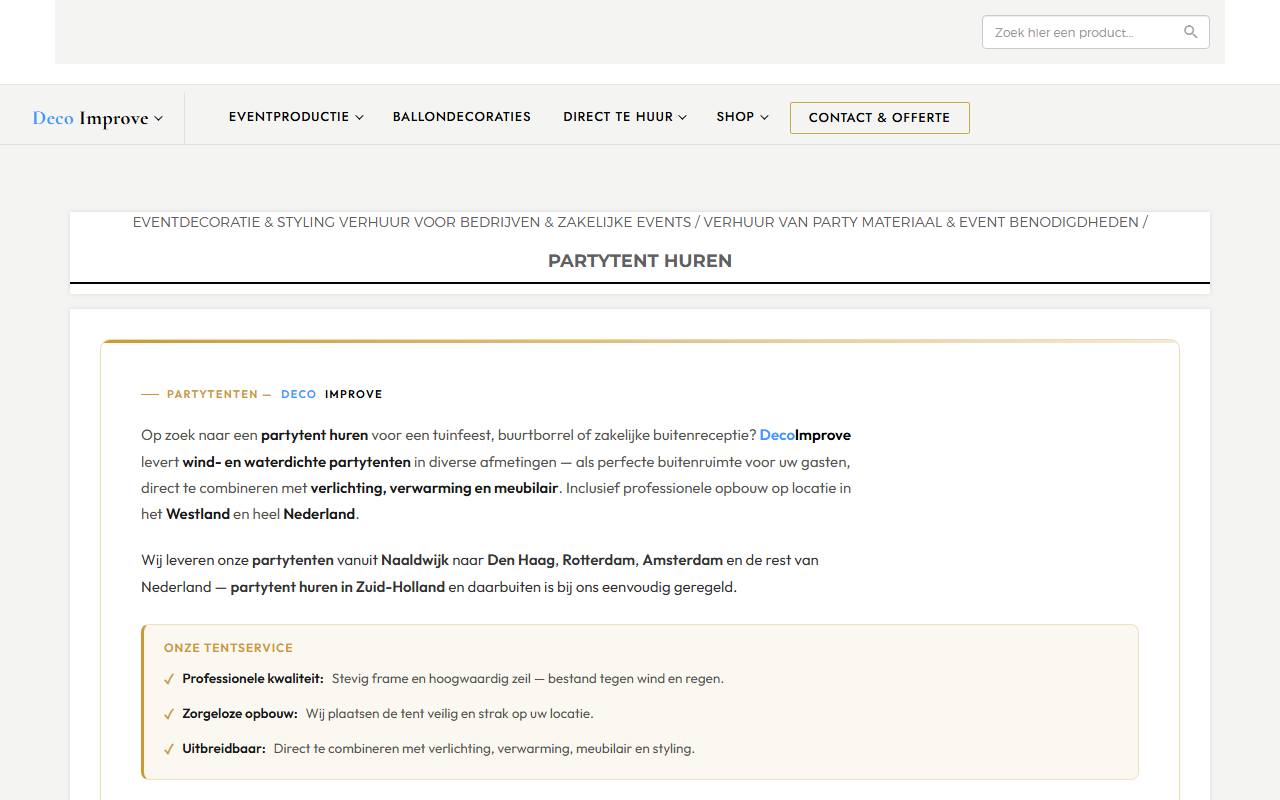Image resolution: width=1280 pixels, height=800 pixels.
Task: Click the Onze Tentservice box heading
Action: coord(229,648)
